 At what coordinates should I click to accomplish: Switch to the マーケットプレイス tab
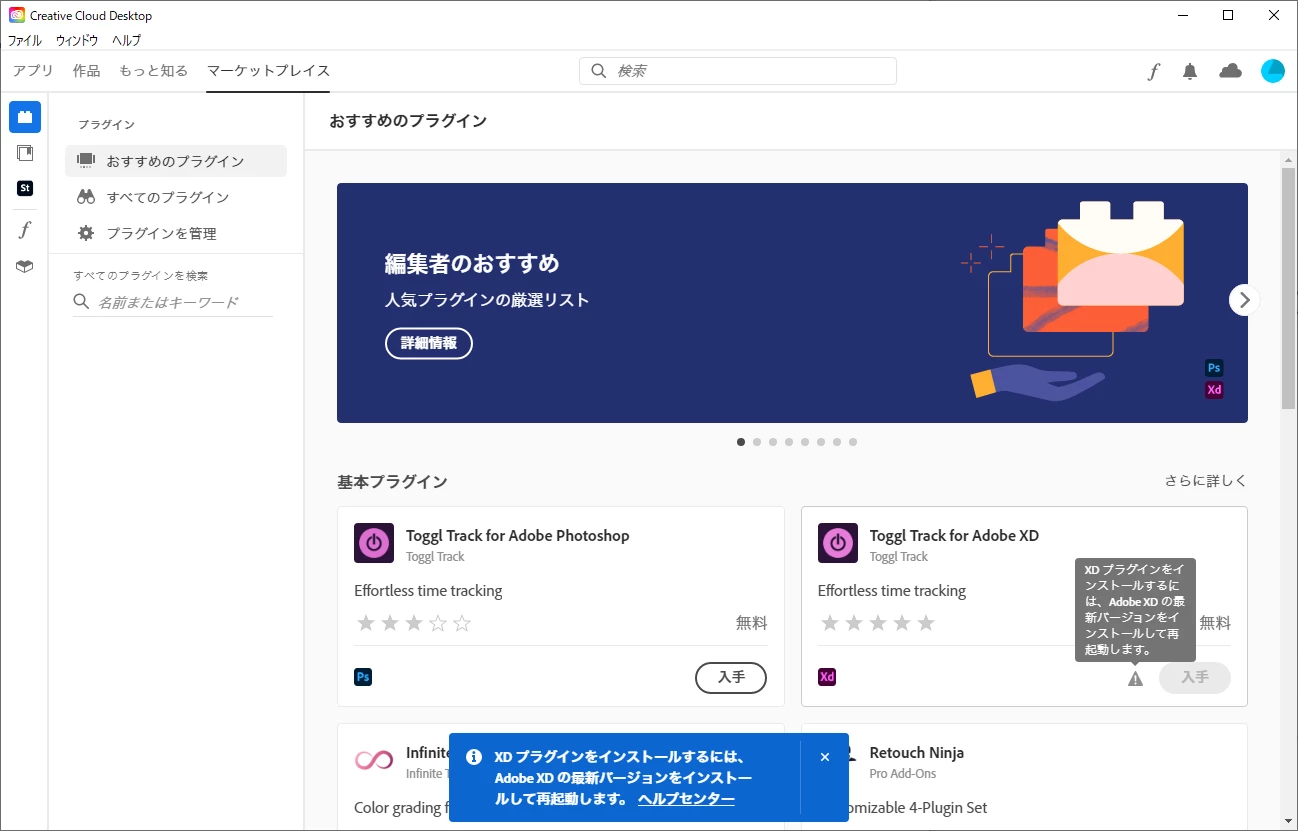coord(268,71)
